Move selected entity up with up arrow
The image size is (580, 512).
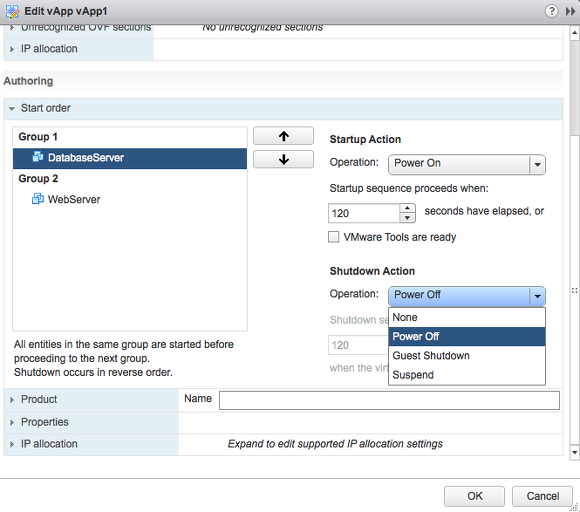[283, 136]
